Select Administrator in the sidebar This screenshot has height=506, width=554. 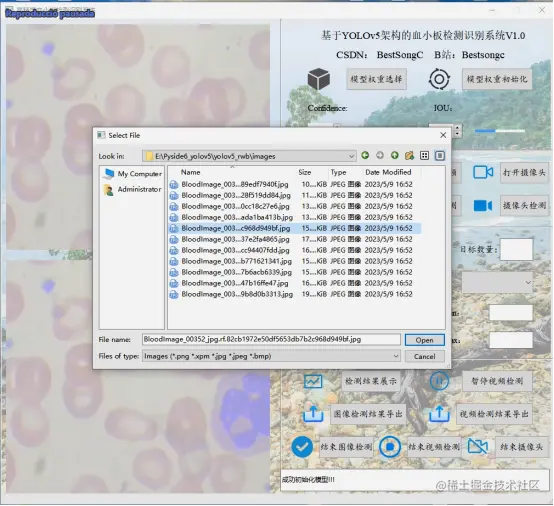(133, 189)
